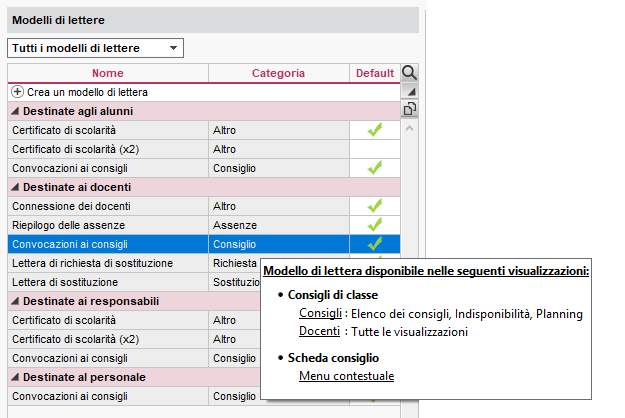Sort by the Categoria column header
625x418 pixels.
[279, 73]
